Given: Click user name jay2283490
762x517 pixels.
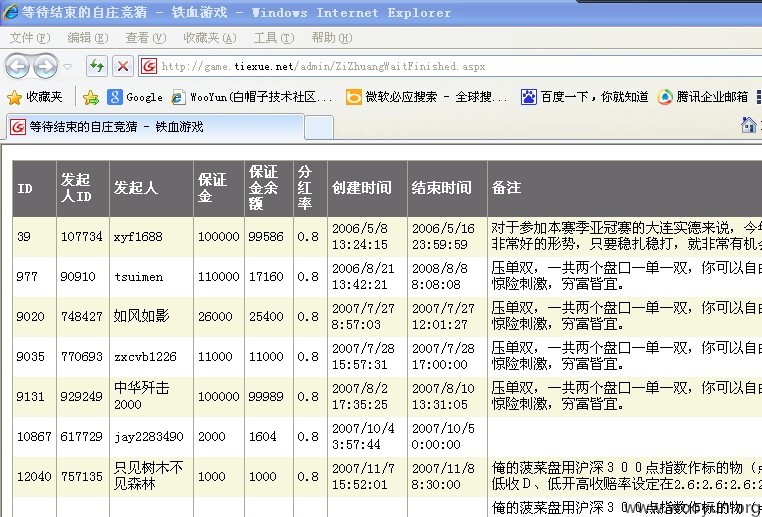Looking at the screenshot, I should coord(149,436).
